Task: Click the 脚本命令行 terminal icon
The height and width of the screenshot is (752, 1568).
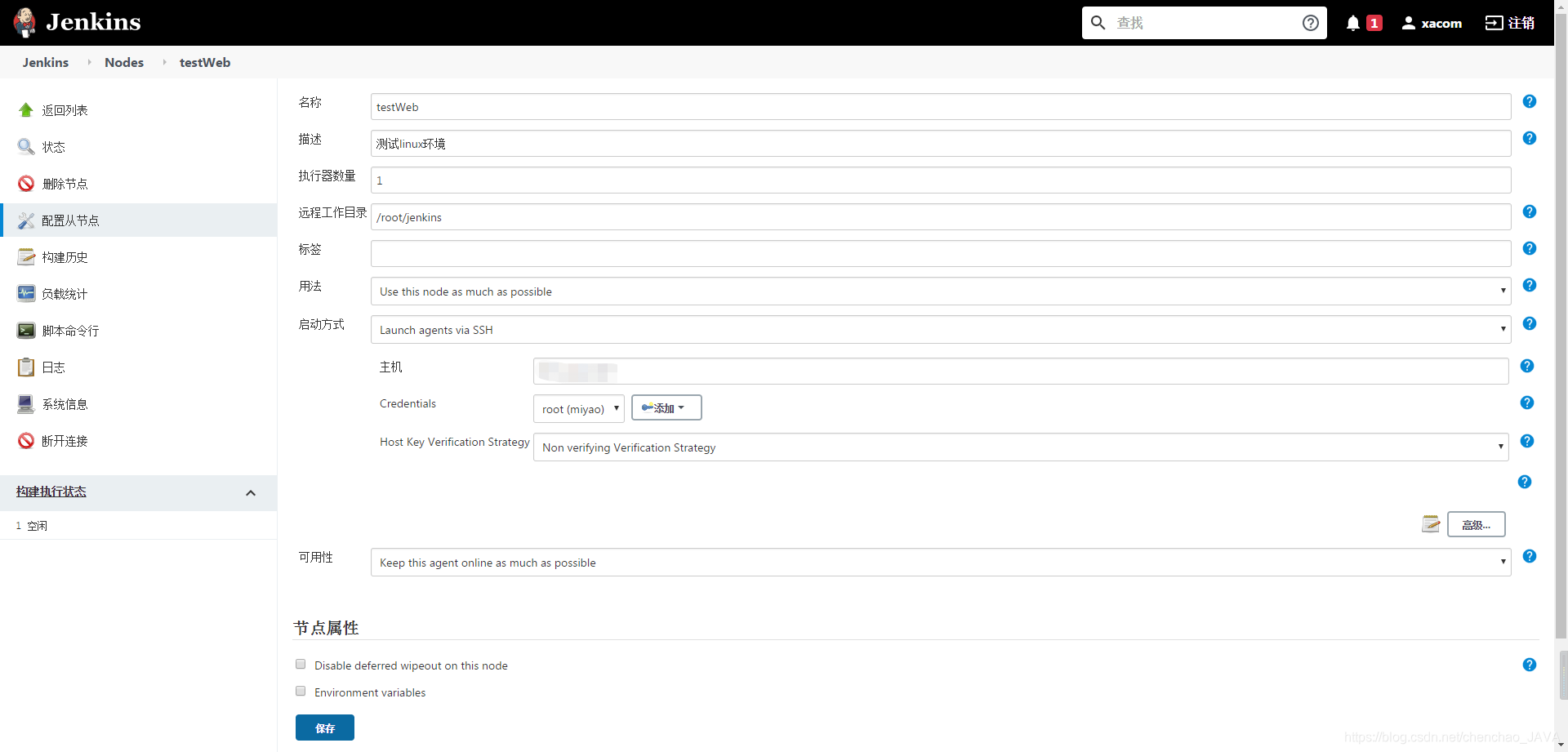Action: click(26, 331)
